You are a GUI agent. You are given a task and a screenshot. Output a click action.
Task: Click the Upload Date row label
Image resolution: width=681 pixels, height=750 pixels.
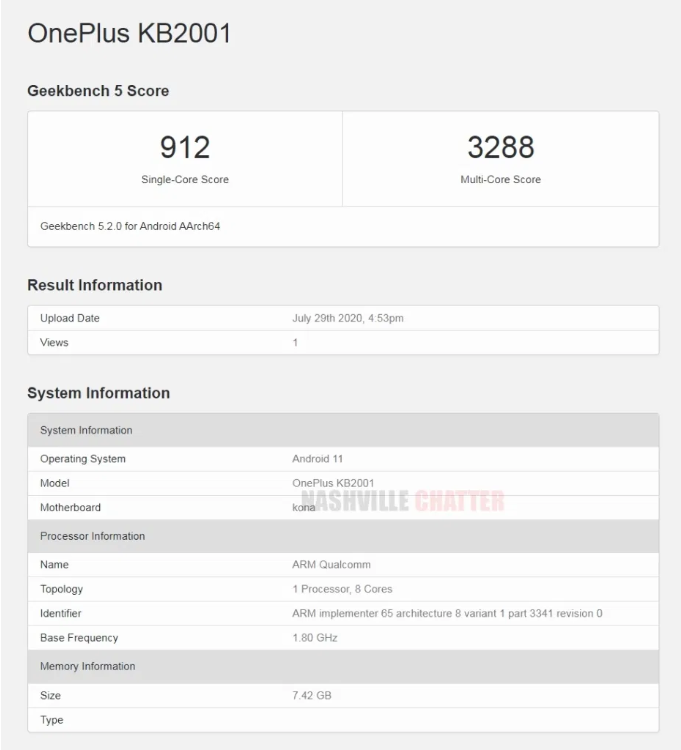click(70, 318)
